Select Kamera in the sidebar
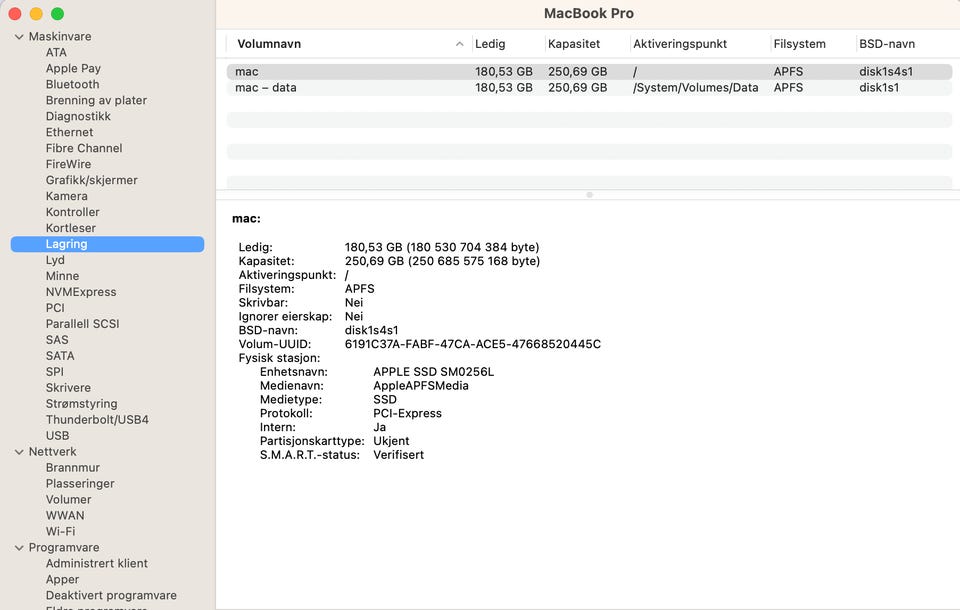This screenshot has height=610, width=960. click(x=66, y=196)
